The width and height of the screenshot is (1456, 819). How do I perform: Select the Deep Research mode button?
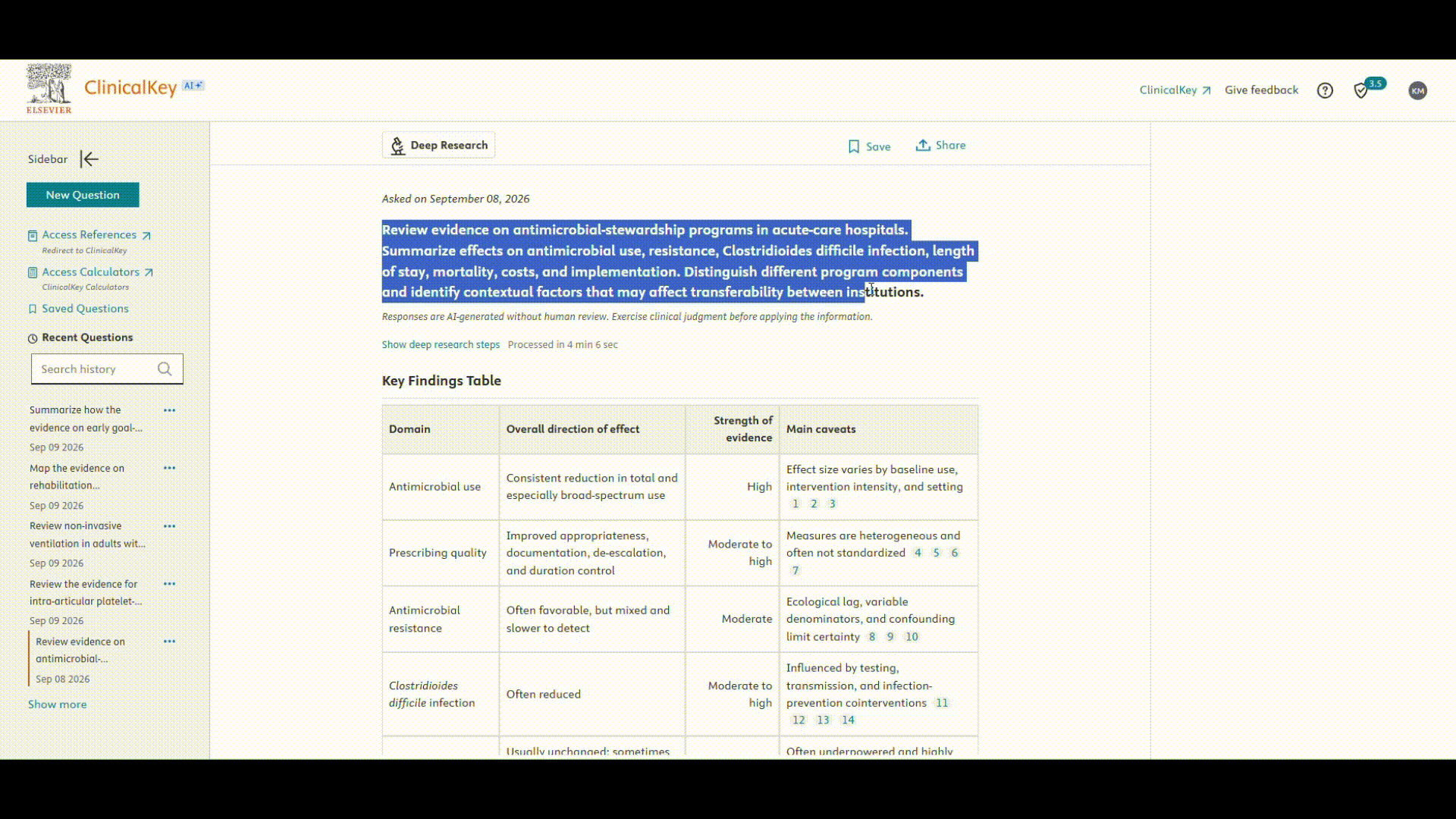pyautogui.click(x=438, y=146)
